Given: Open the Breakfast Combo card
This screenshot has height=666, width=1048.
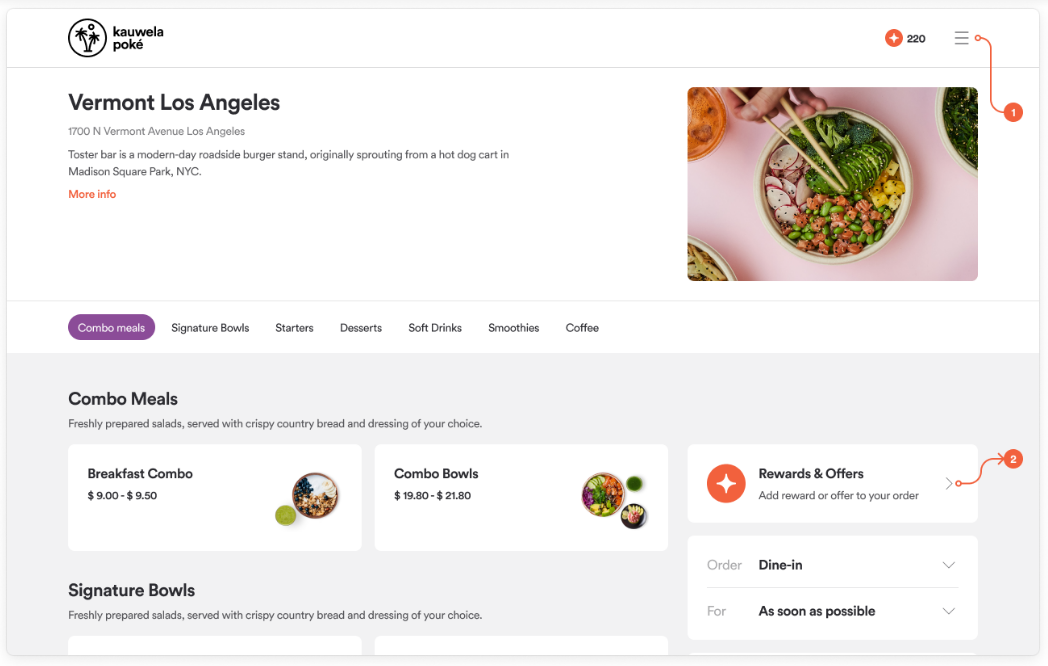Looking at the screenshot, I should pos(215,497).
